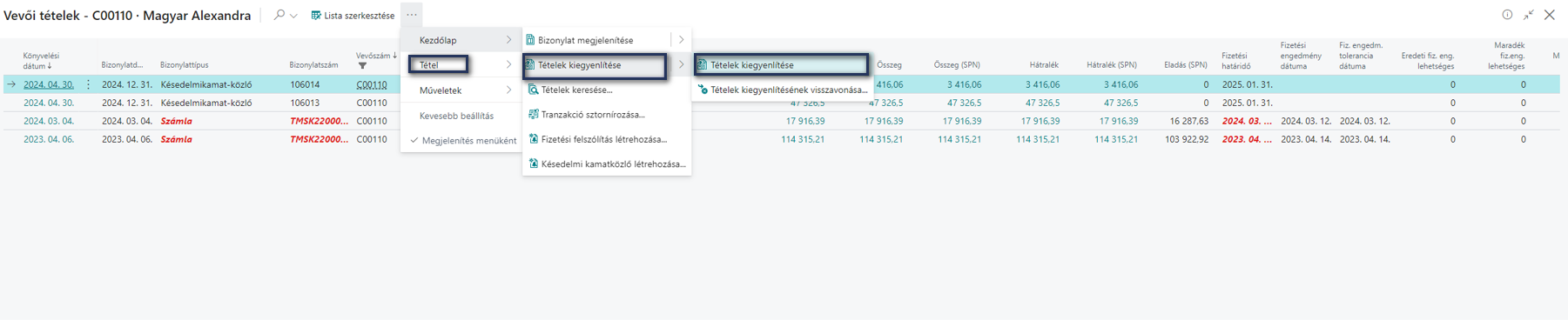The width and height of the screenshot is (1568, 320).
Task: Open the information circle icon in the header
Action: (x=1507, y=15)
